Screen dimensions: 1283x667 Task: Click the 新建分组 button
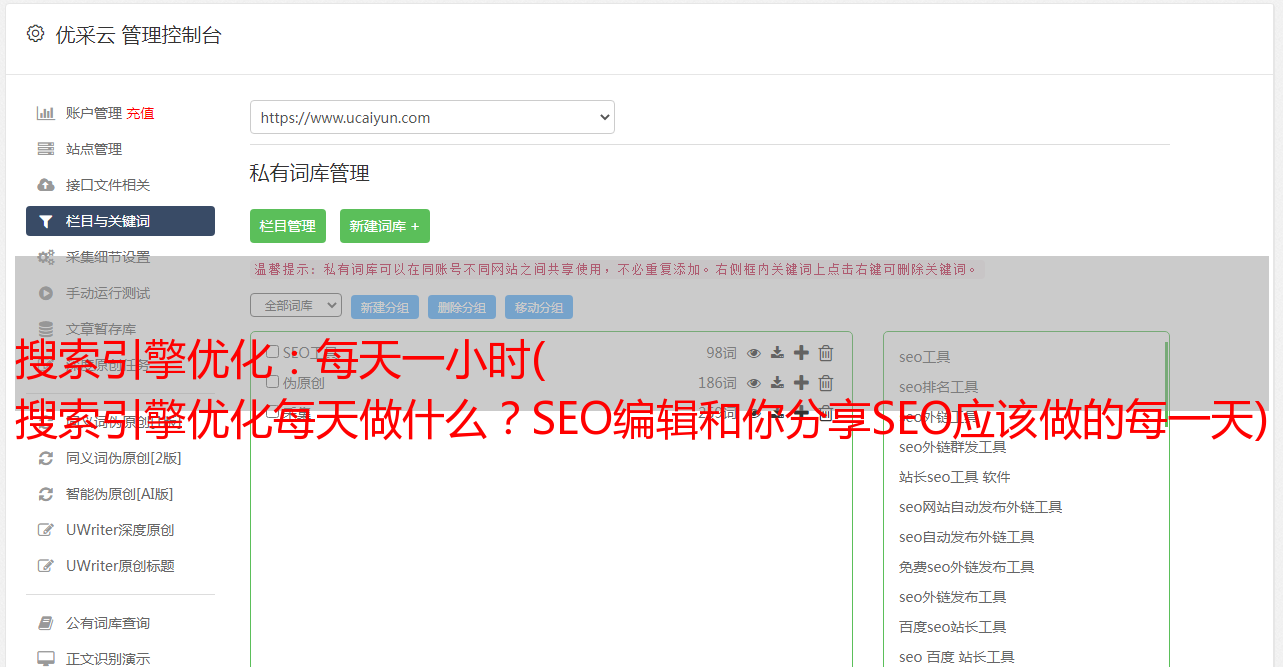point(385,307)
